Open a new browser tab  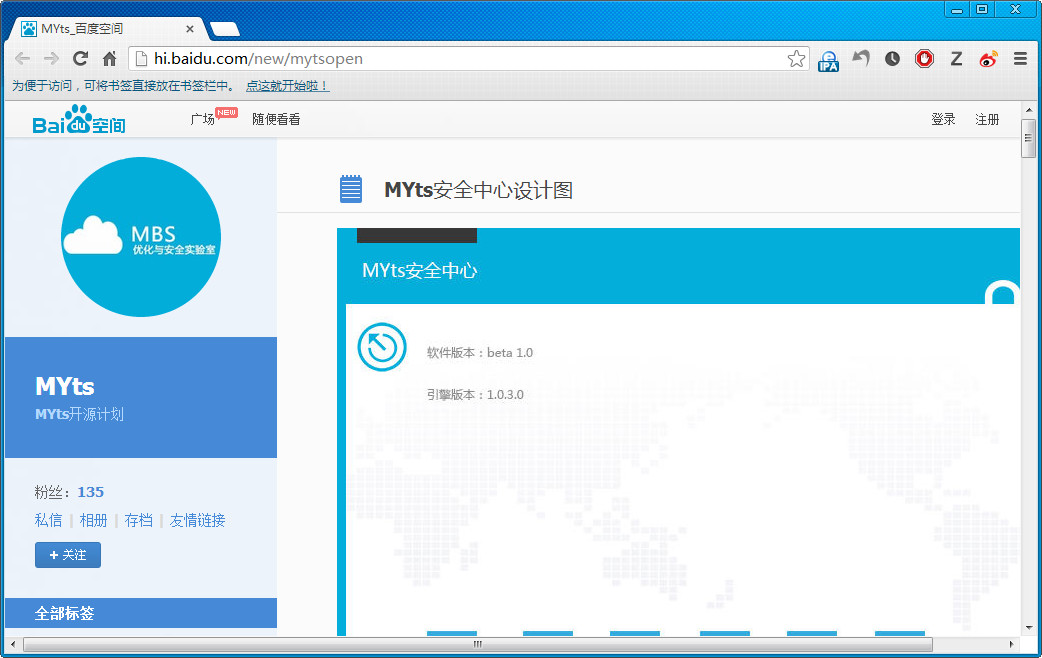click(x=225, y=29)
